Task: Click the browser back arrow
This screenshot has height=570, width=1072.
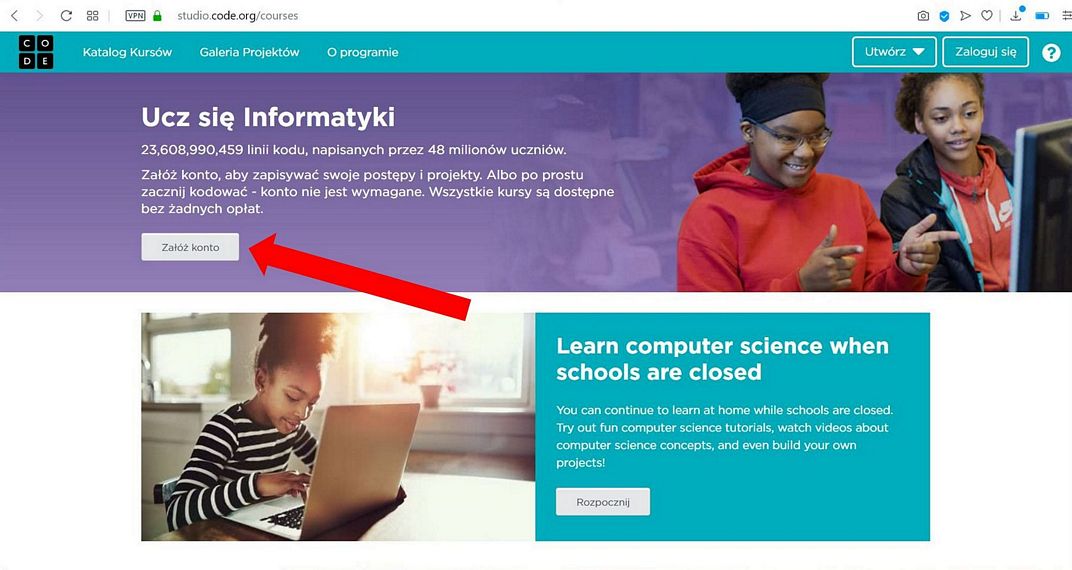Action: pyautogui.click(x=14, y=15)
